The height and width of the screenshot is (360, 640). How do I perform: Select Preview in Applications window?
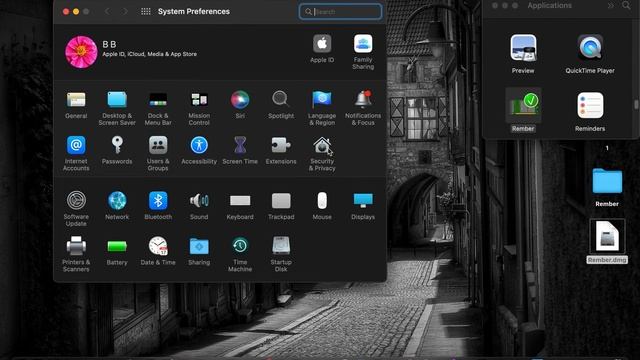523,54
